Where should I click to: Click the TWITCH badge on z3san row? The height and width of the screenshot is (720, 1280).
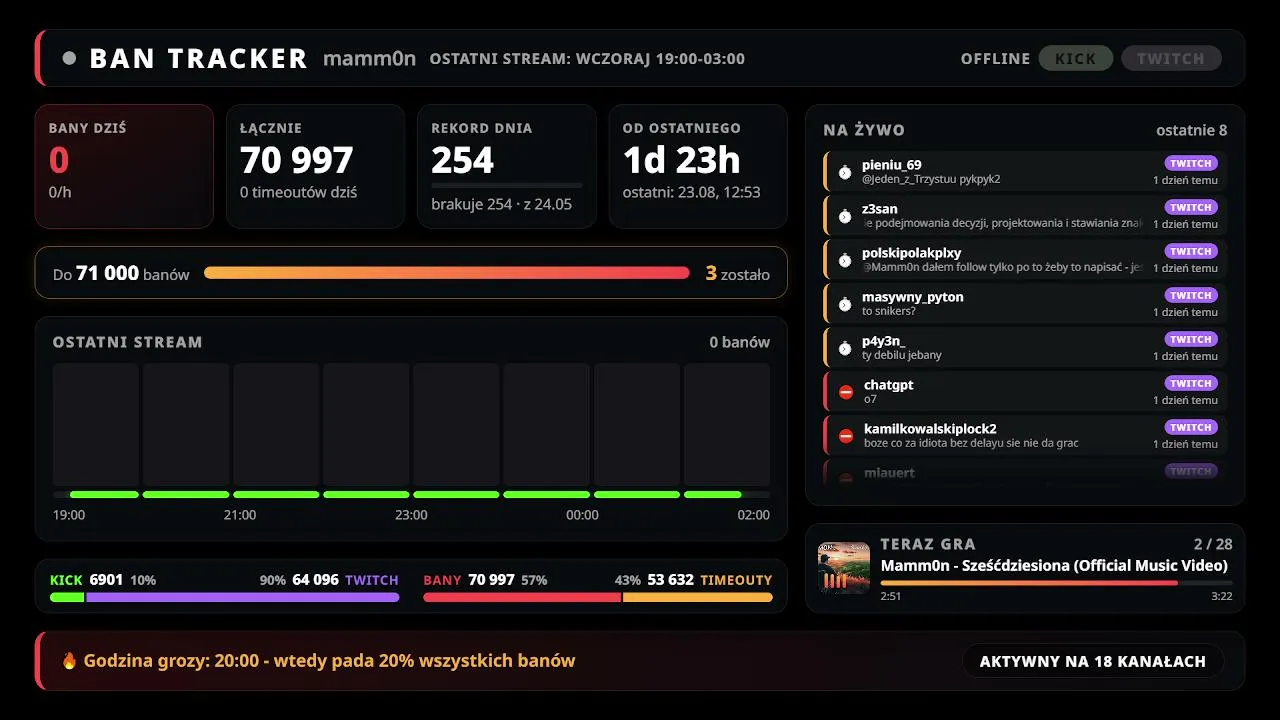(1191, 207)
